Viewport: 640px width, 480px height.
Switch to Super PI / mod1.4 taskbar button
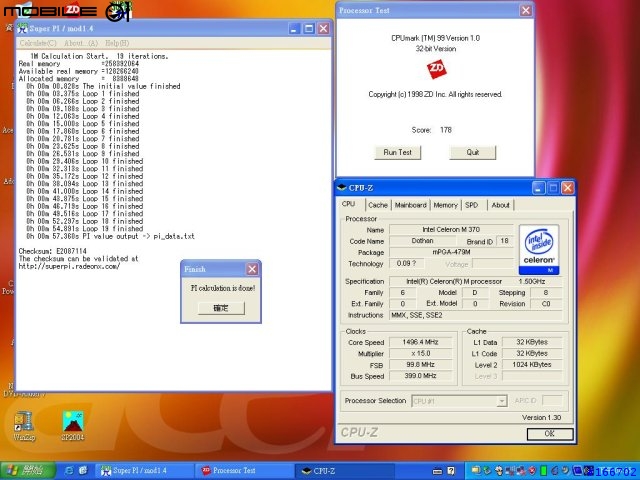click(x=142, y=471)
